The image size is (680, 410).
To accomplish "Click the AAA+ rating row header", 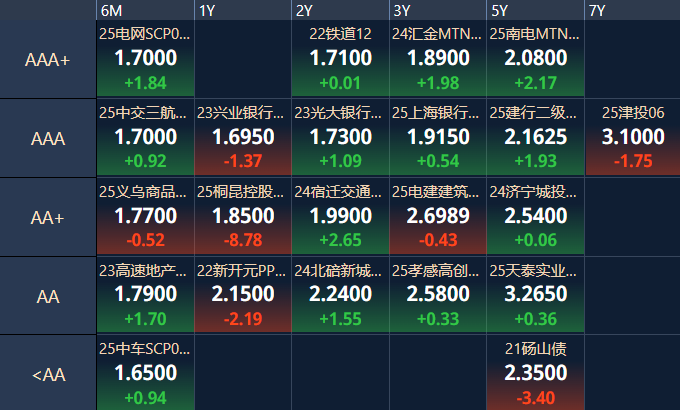I will [48, 60].
